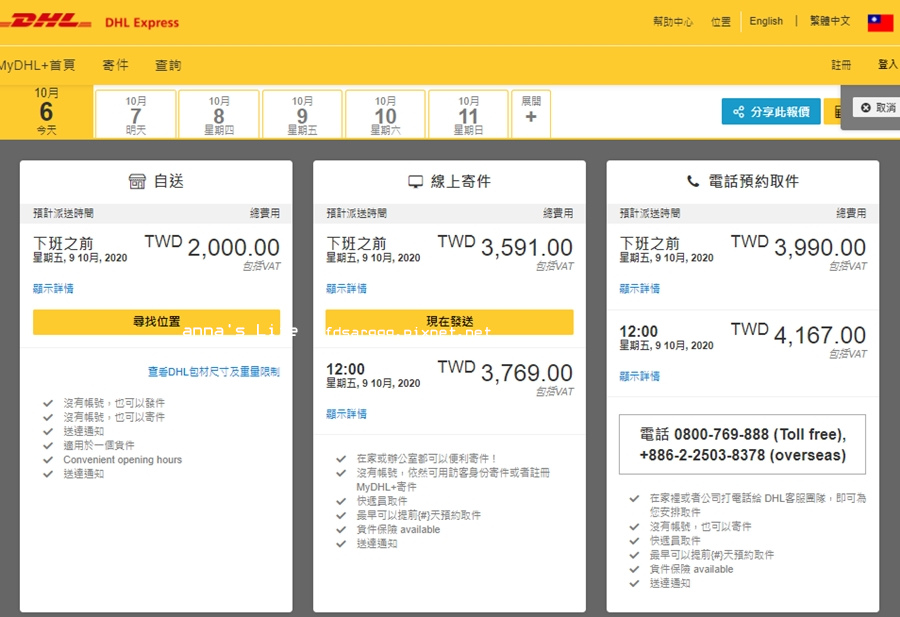The image size is (900, 617).
Task: Click the share icon in 分享此報價
Action: click(739, 111)
